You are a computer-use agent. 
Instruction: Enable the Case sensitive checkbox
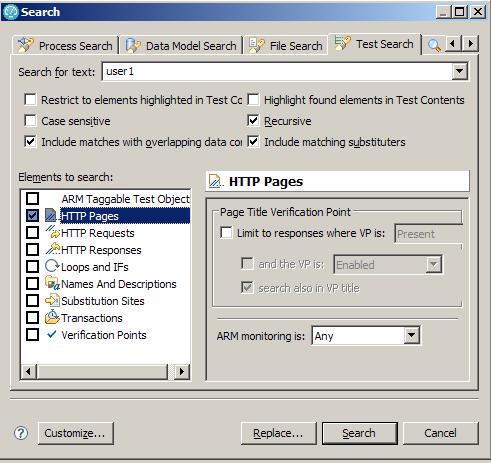30,120
